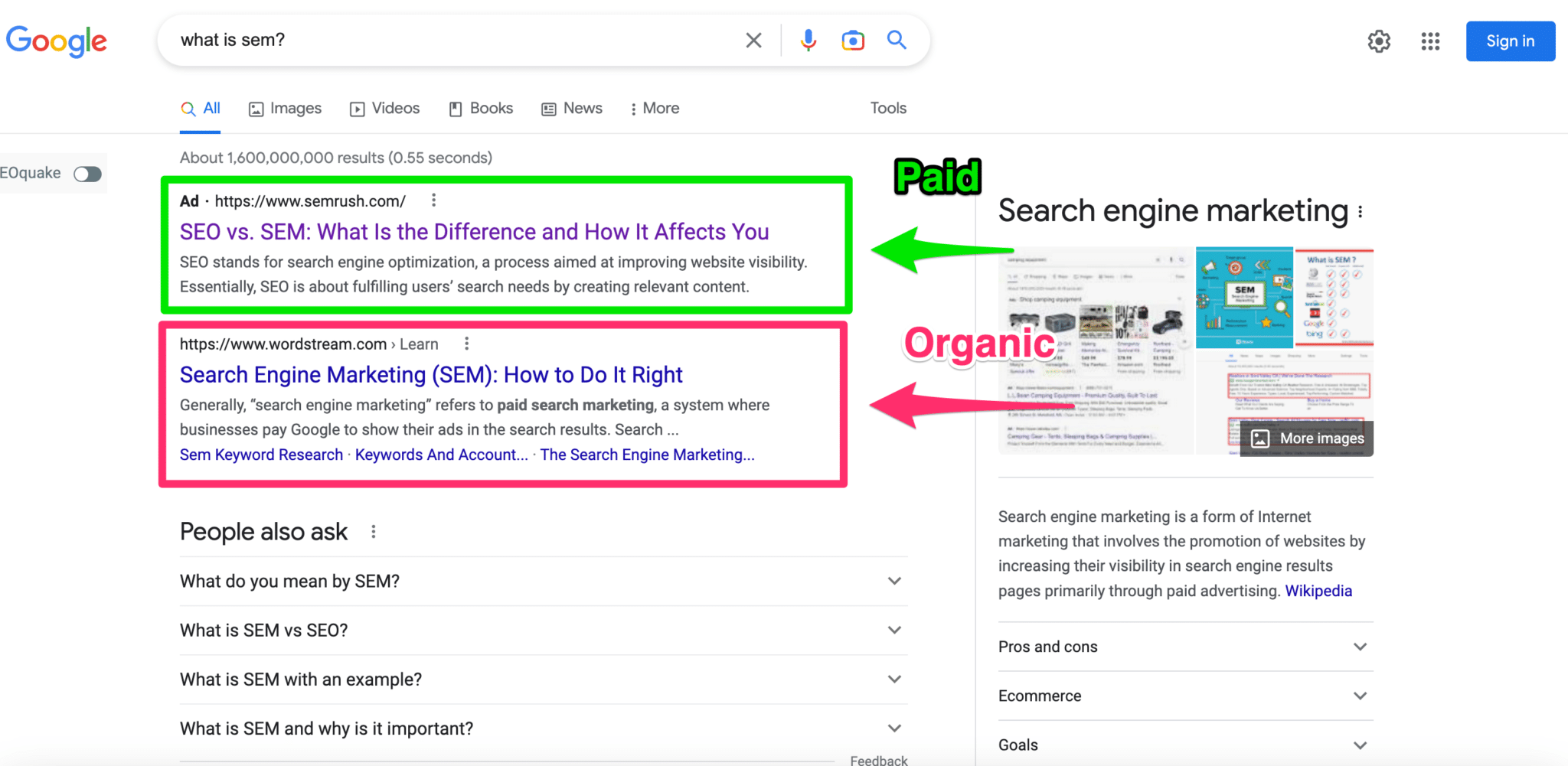The width and height of the screenshot is (1568, 766).
Task: Open Google quick settings gear
Action: click(1380, 41)
